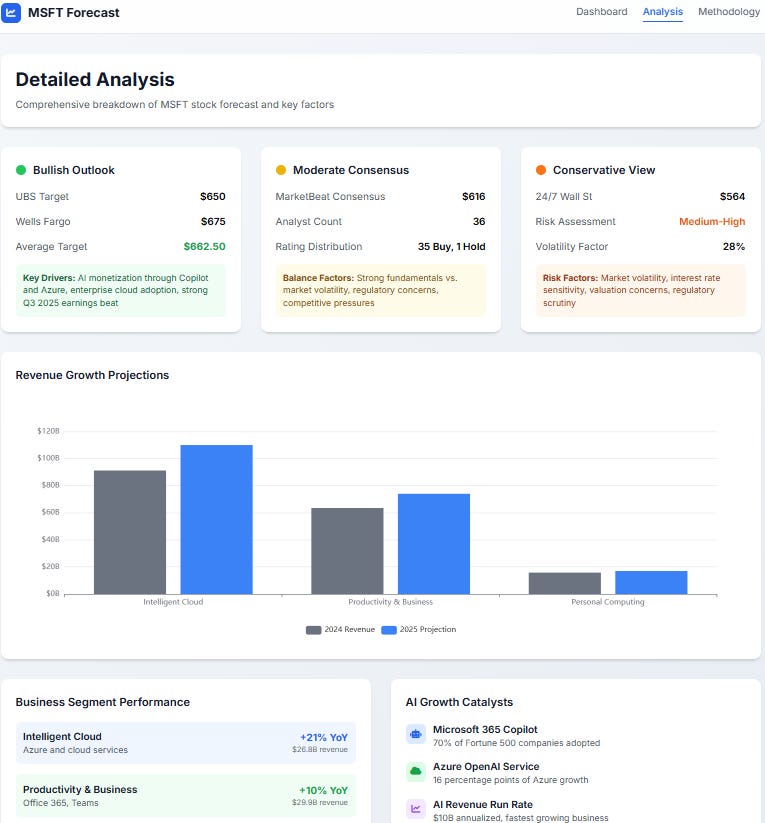The image size is (765, 823).
Task: Click the Key Drivers green info box
Action: tap(121, 290)
